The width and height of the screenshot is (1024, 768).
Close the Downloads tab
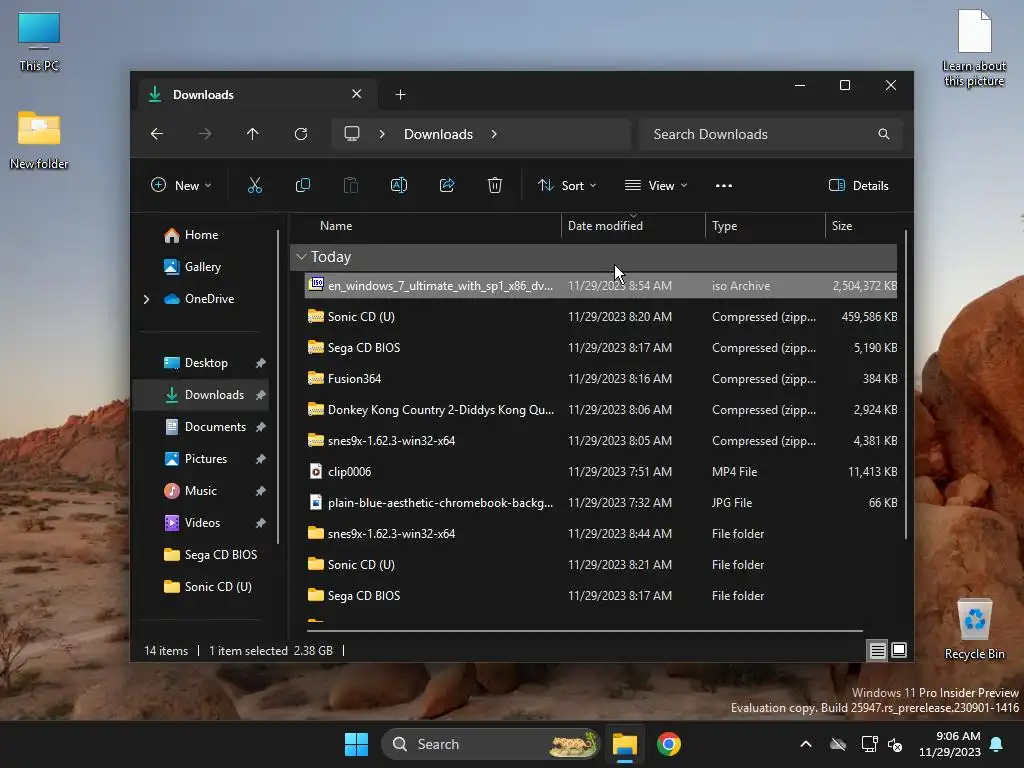357,94
